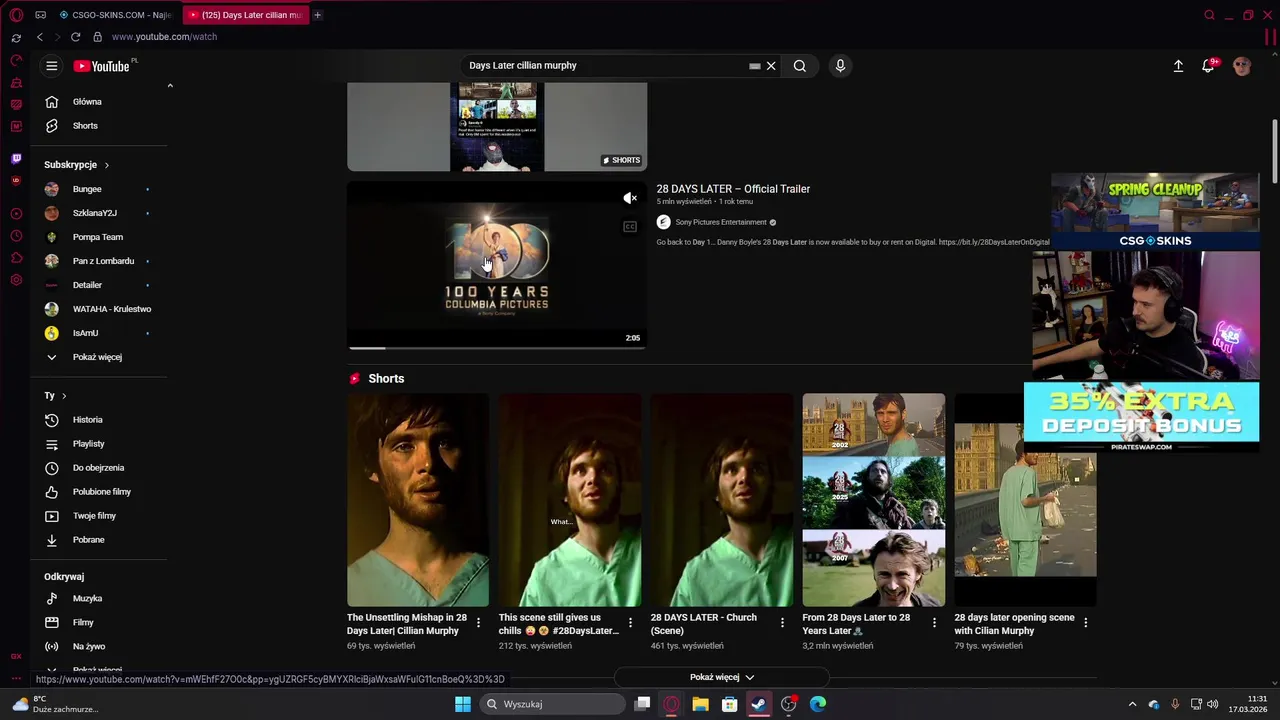Image resolution: width=1280 pixels, height=720 pixels.
Task: Expand the Subskrypcje section
Action: point(77,165)
